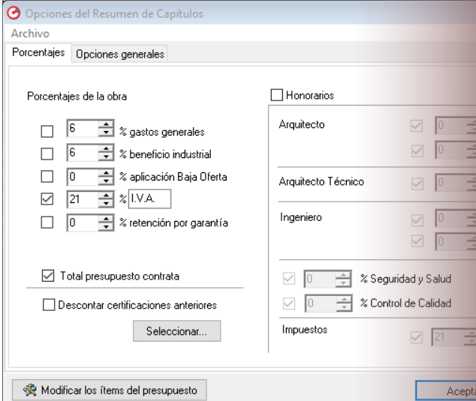Image resolution: width=476 pixels, height=401 pixels.
Task: Check Descontar certificaciones anteriores
Action: click(49, 305)
